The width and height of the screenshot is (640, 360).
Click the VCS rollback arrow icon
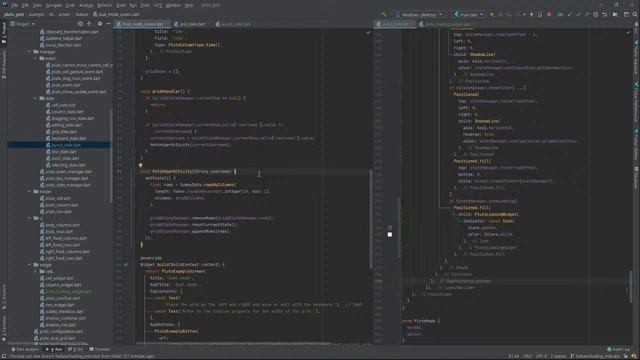point(604,14)
